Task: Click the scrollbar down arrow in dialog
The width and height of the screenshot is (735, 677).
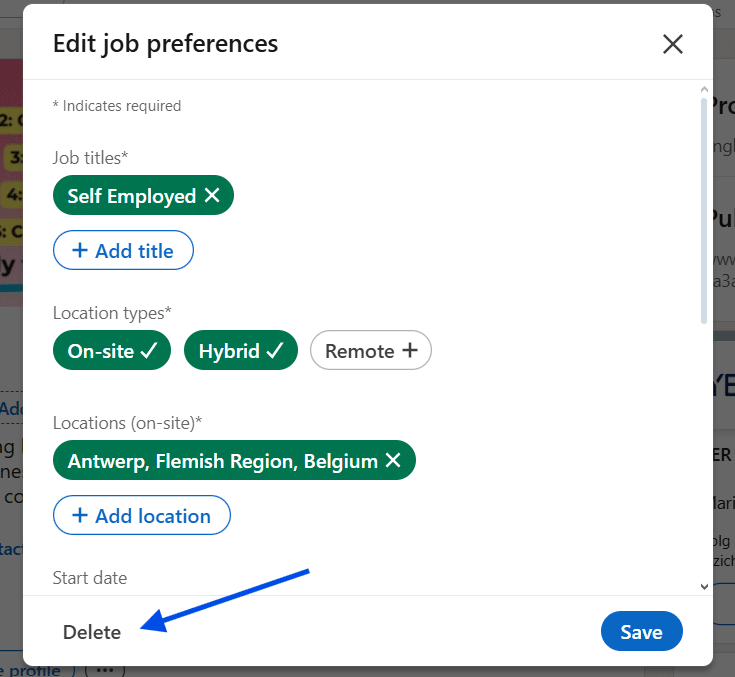Action: click(x=704, y=587)
